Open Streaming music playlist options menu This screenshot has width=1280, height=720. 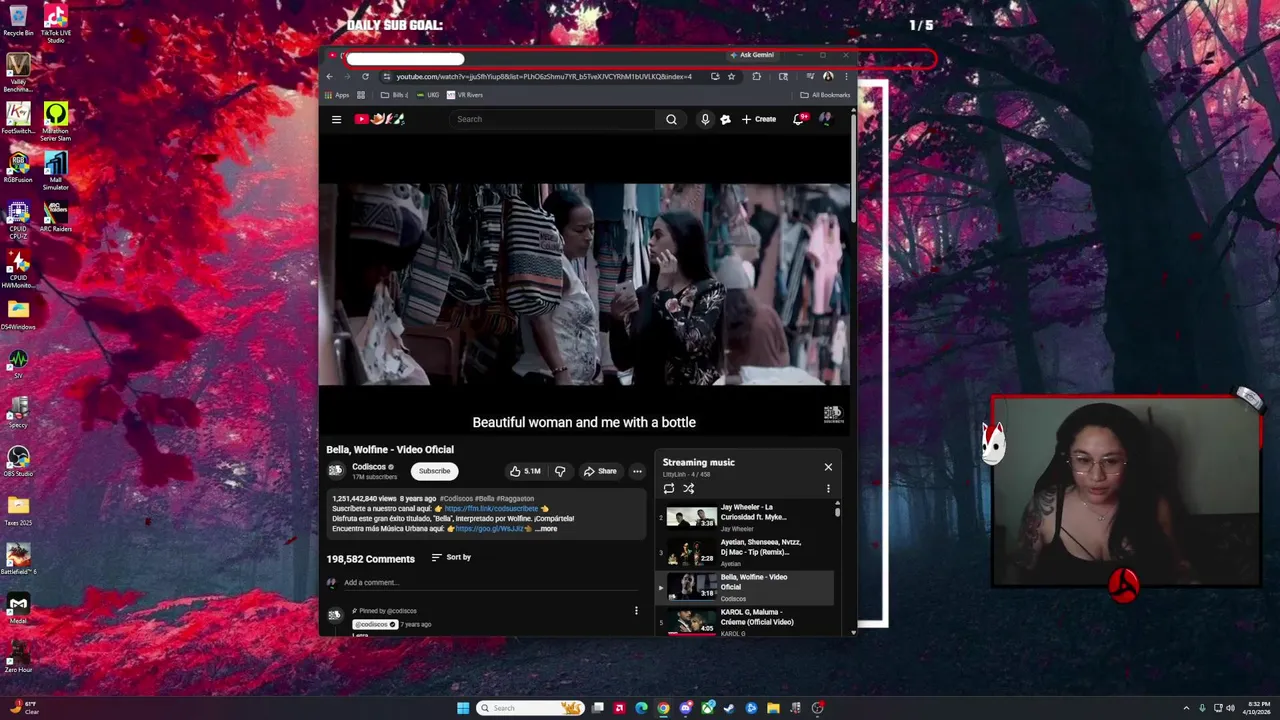tap(828, 489)
